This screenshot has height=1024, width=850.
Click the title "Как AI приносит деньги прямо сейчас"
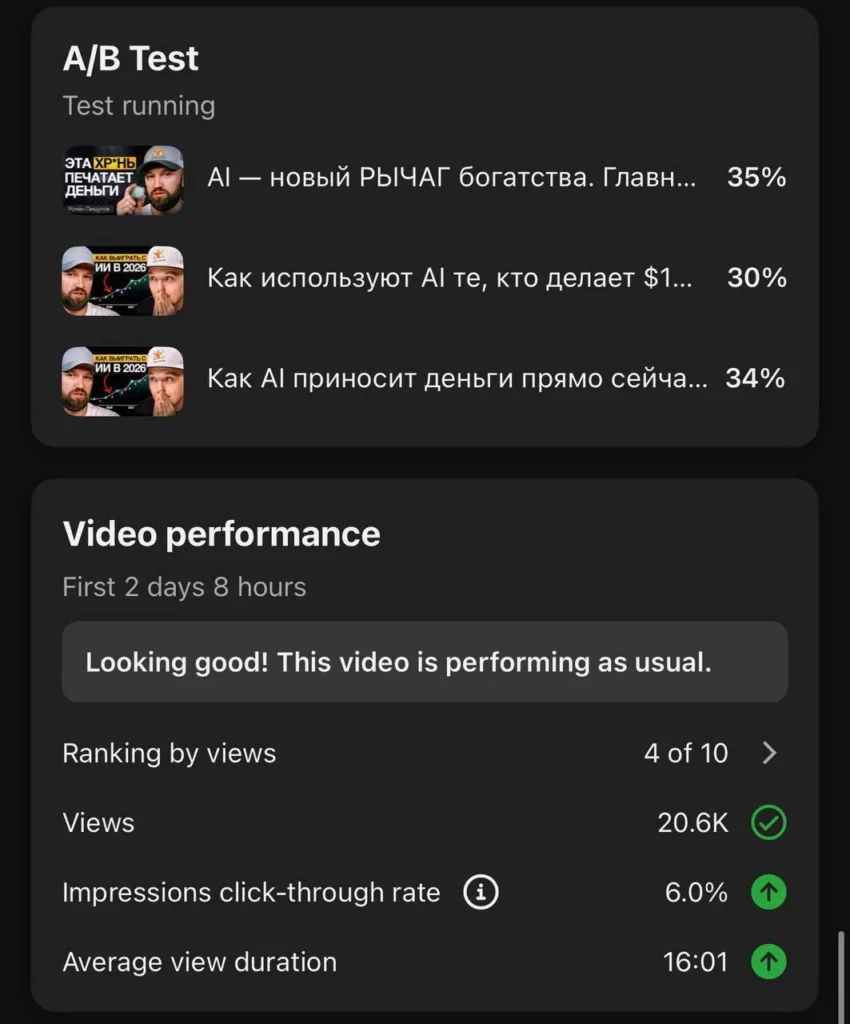coord(457,379)
